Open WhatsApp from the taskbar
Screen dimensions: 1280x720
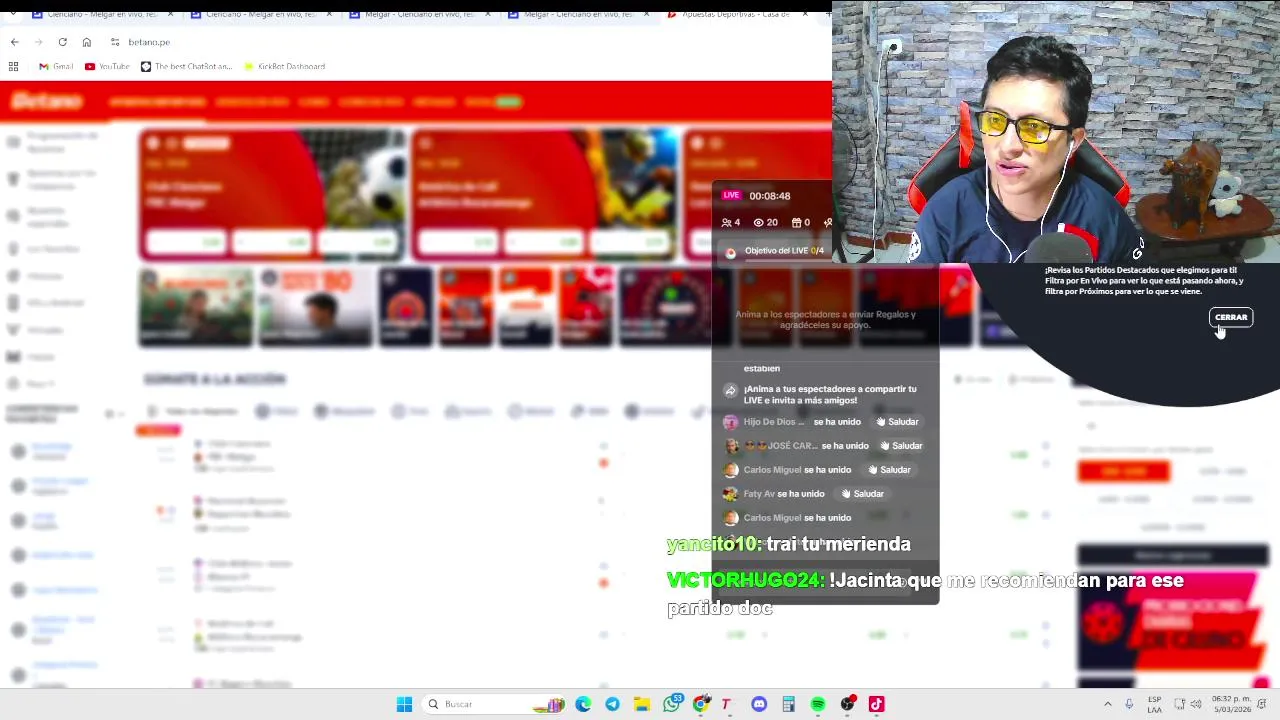tap(671, 704)
